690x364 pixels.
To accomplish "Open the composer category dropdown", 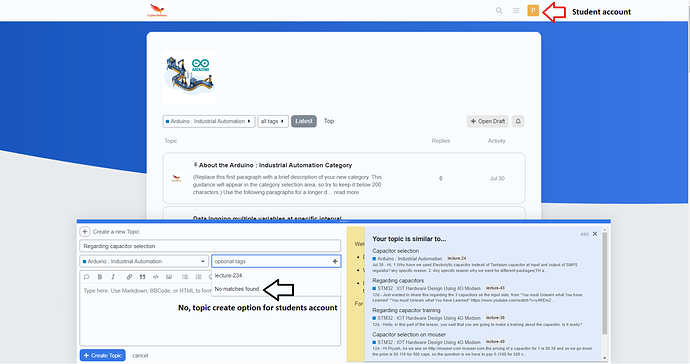I will click(143, 261).
